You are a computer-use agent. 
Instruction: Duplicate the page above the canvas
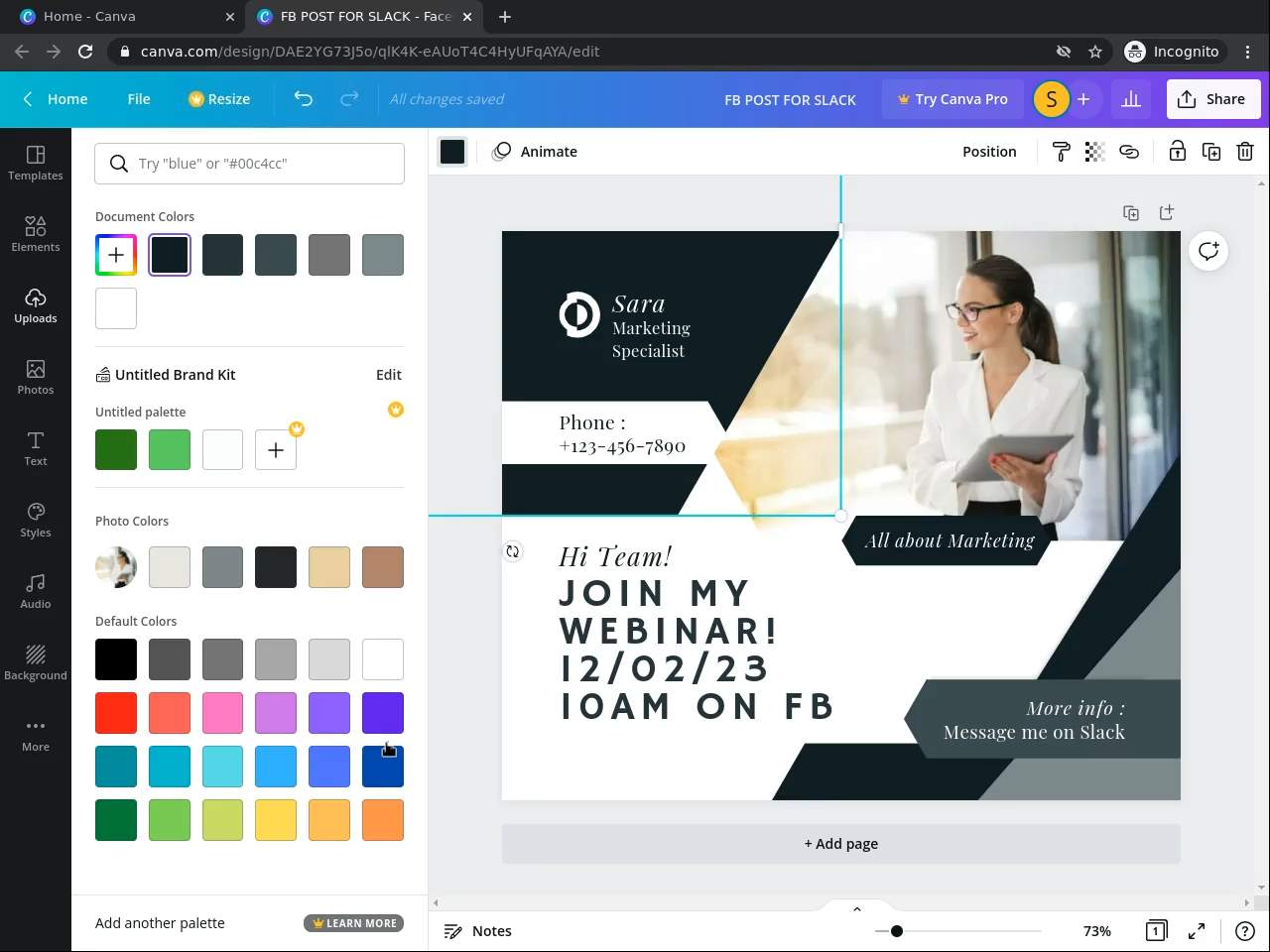[x=1131, y=213]
